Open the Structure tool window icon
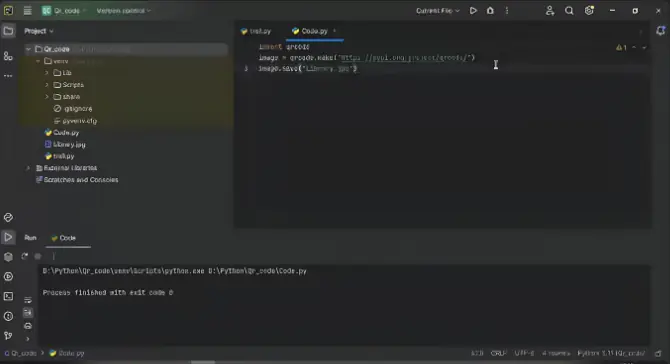 pyautogui.click(x=8, y=56)
